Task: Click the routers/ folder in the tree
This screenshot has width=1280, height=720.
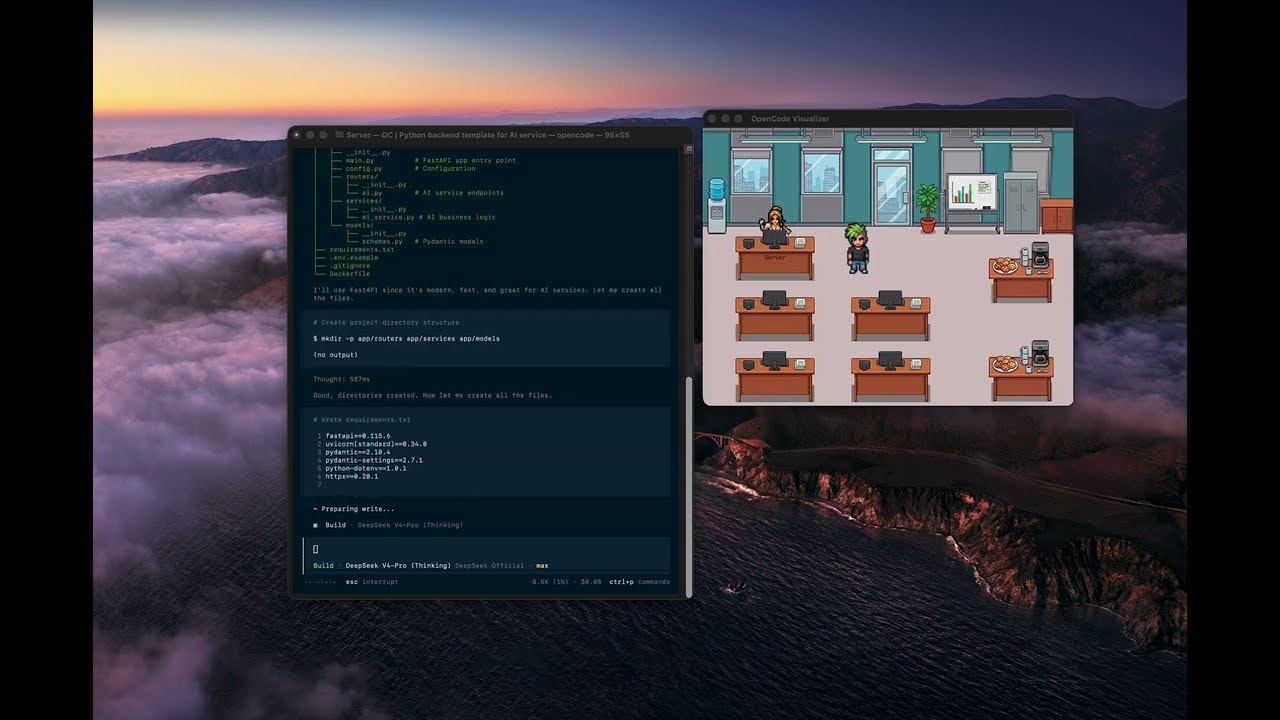Action: tap(362, 176)
